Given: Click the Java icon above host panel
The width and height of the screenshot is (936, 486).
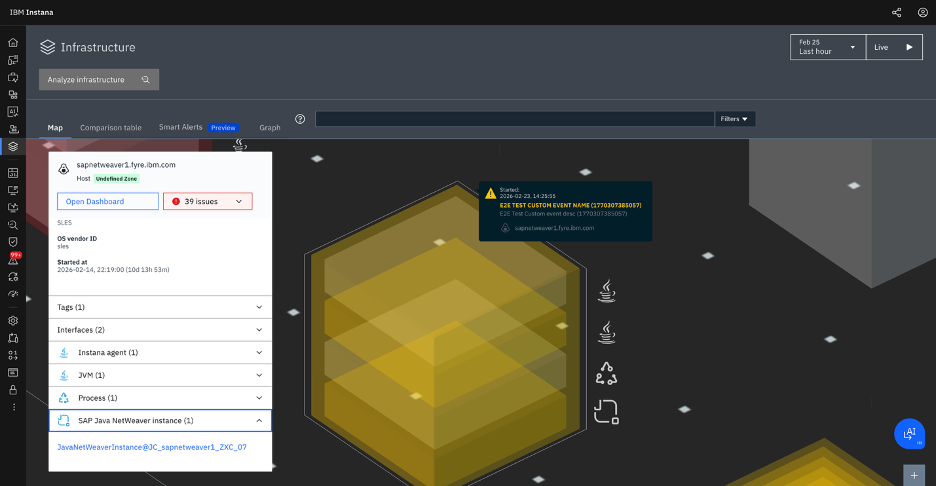Looking at the screenshot, I should 239,145.
